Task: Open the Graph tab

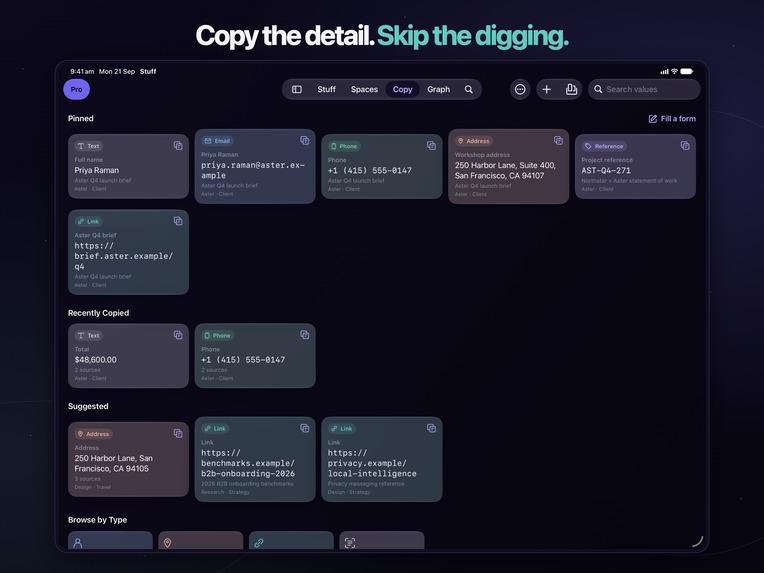Action: click(x=439, y=89)
